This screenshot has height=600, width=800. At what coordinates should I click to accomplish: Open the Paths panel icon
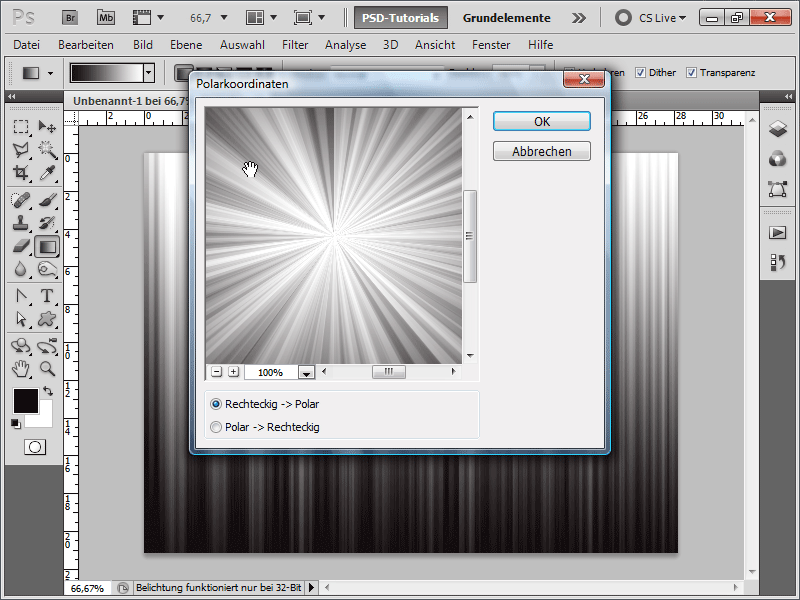[778, 189]
